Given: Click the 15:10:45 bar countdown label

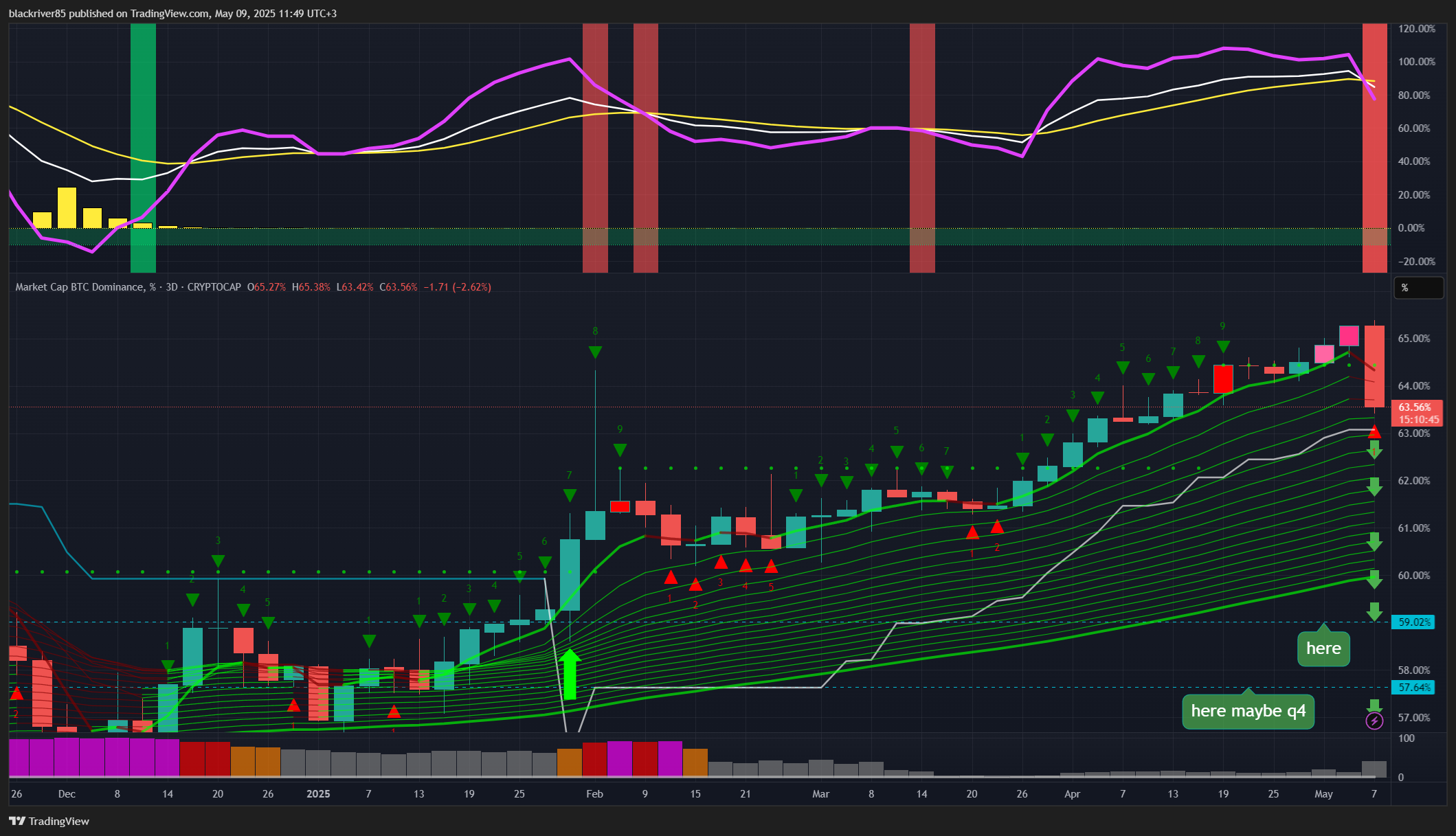Looking at the screenshot, I should (1419, 420).
